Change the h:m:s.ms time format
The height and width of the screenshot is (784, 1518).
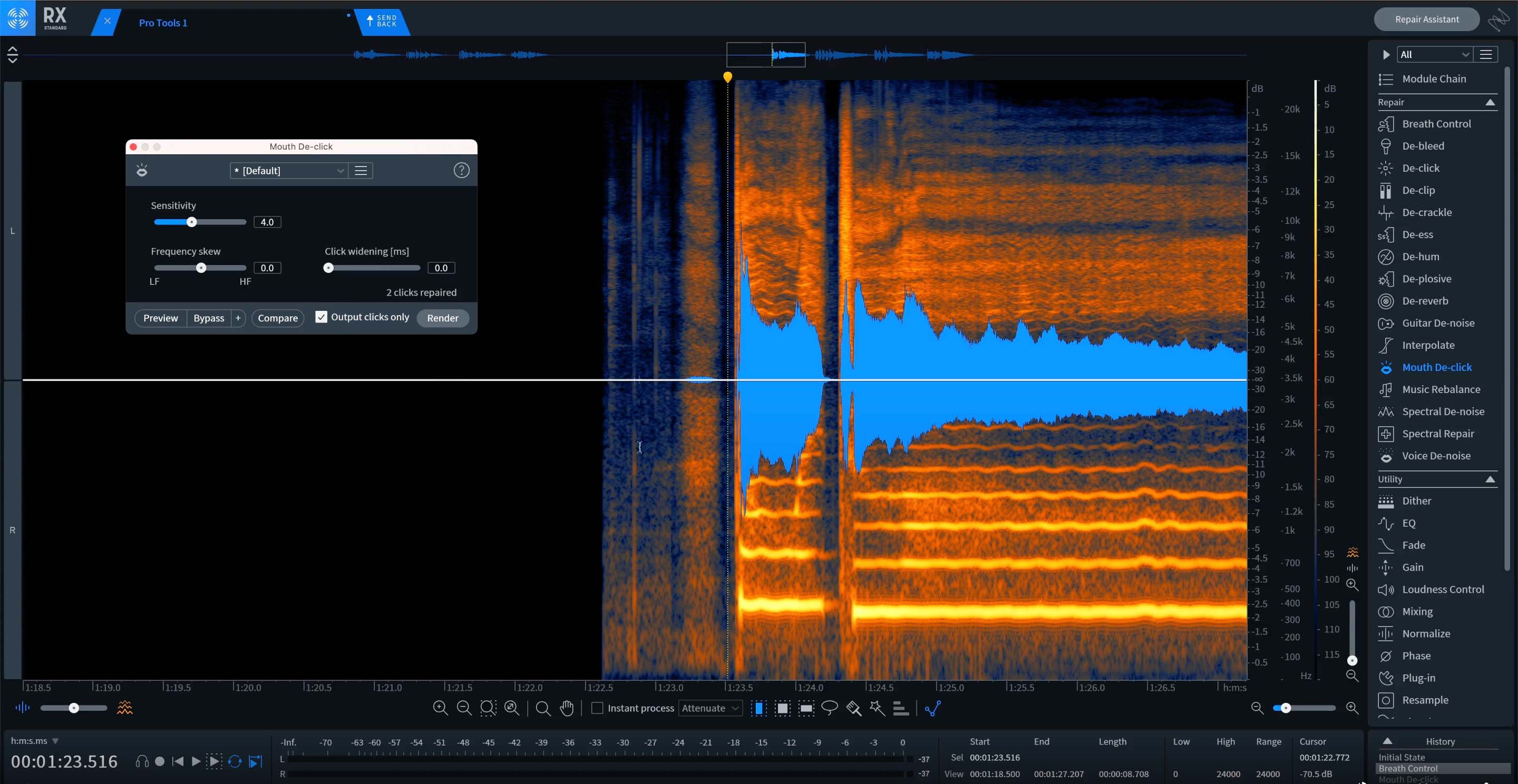pyautogui.click(x=35, y=741)
